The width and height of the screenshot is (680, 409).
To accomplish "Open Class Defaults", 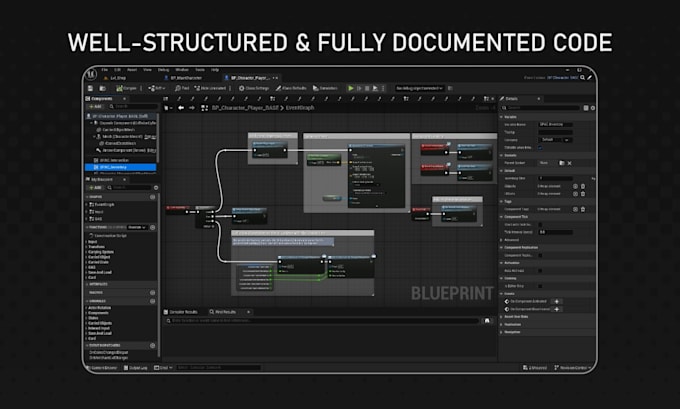I will pyautogui.click(x=291, y=88).
